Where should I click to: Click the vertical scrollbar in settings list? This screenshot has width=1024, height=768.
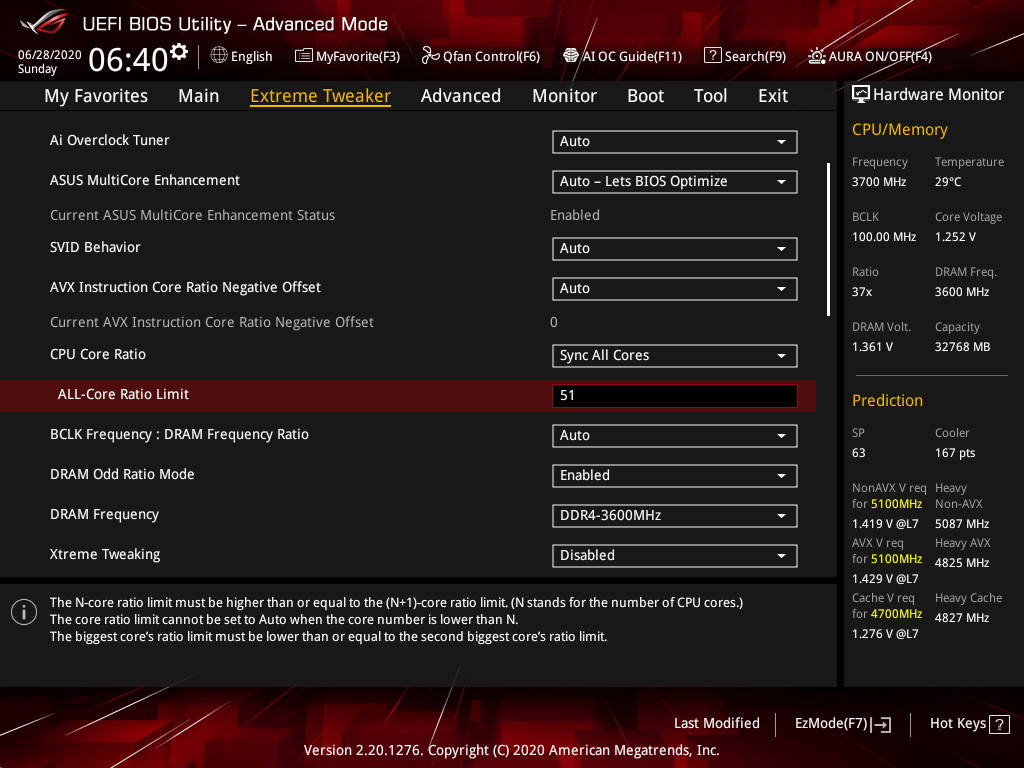pos(828,240)
